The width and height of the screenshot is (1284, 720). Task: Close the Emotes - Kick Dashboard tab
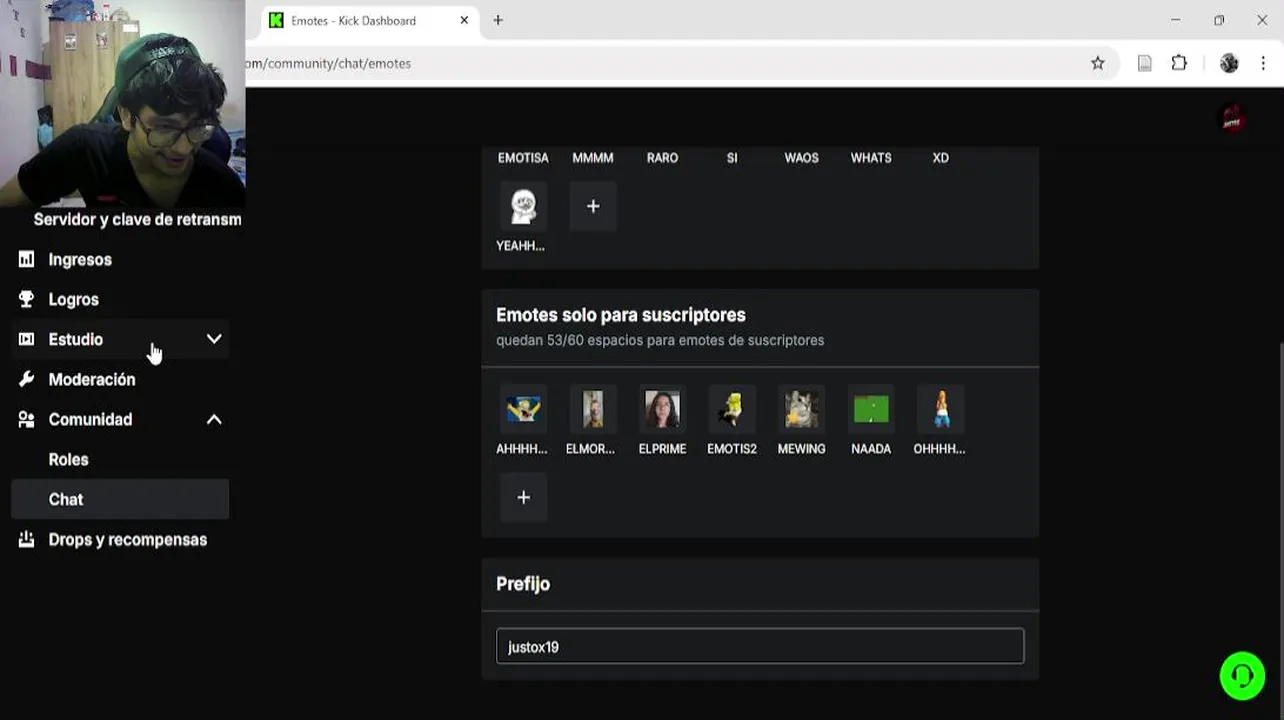[464, 20]
